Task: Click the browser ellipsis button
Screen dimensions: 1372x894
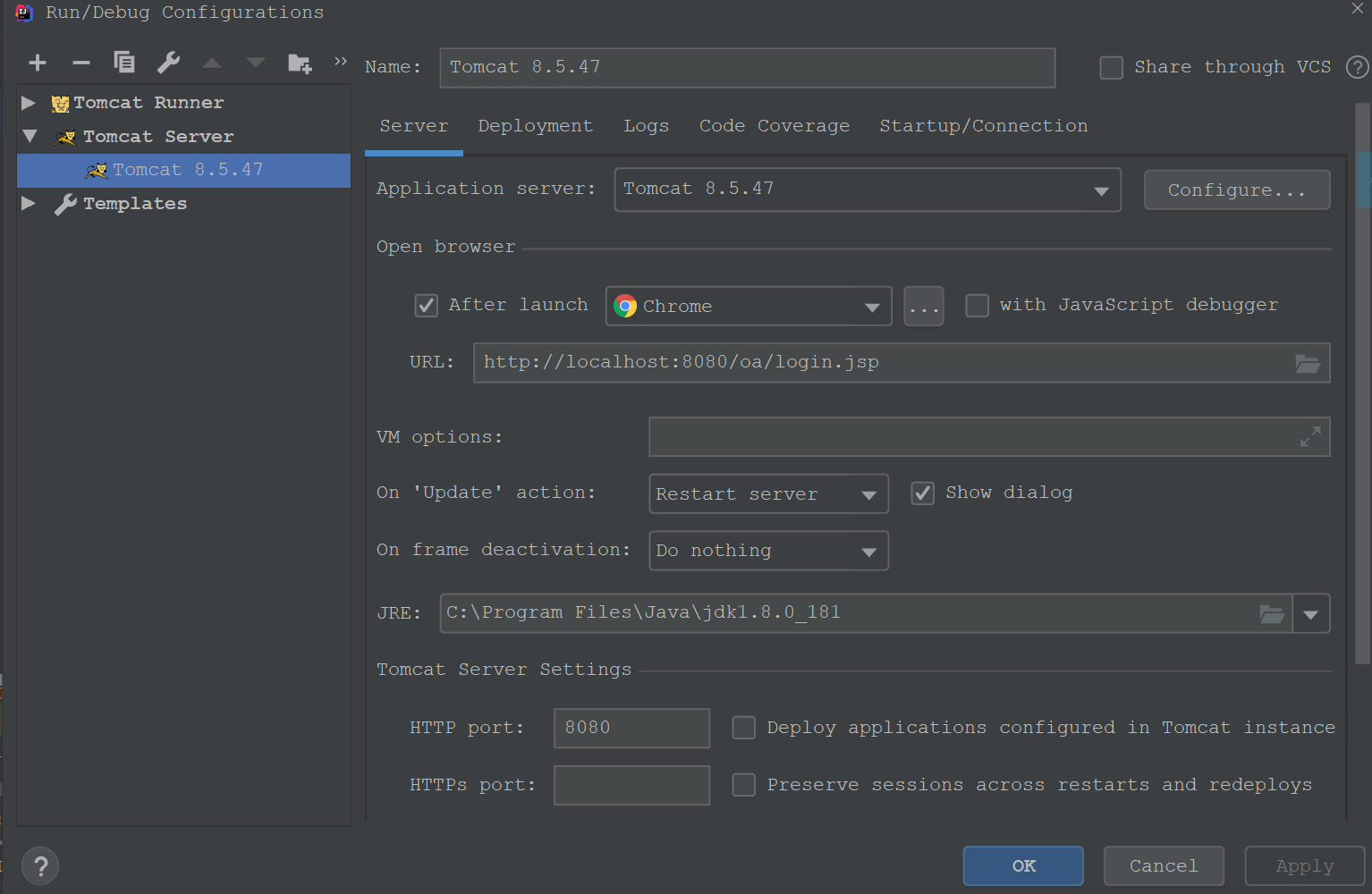Action: 924,307
